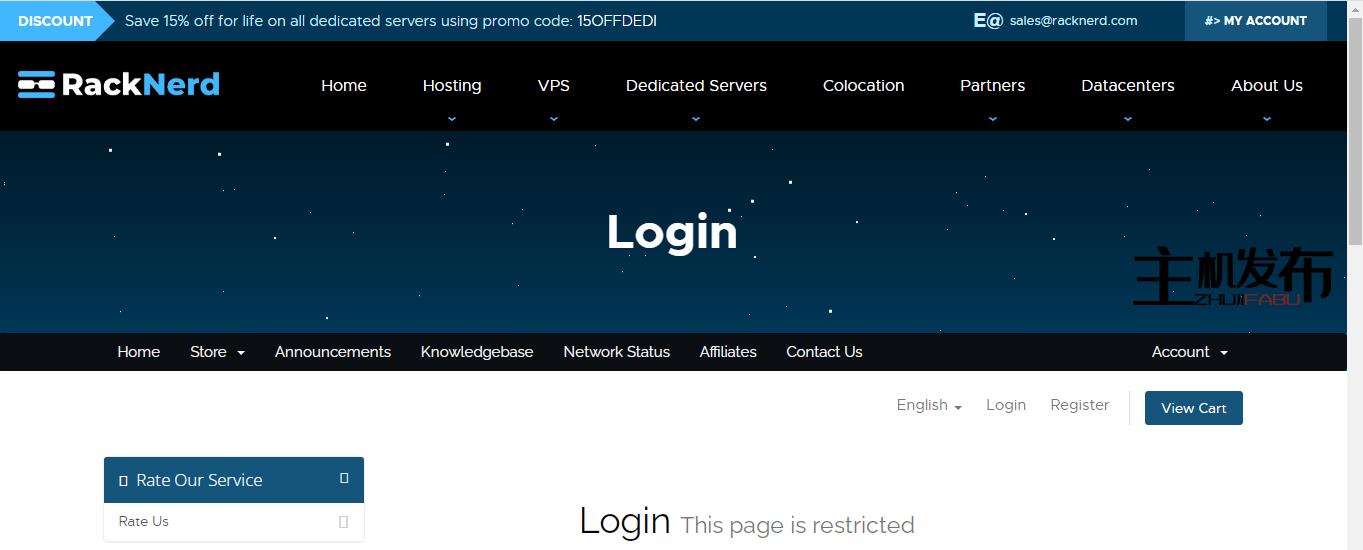The height and width of the screenshot is (550, 1363).
Task: Click the MY ACCOUNT button
Action: (x=1255, y=21)
